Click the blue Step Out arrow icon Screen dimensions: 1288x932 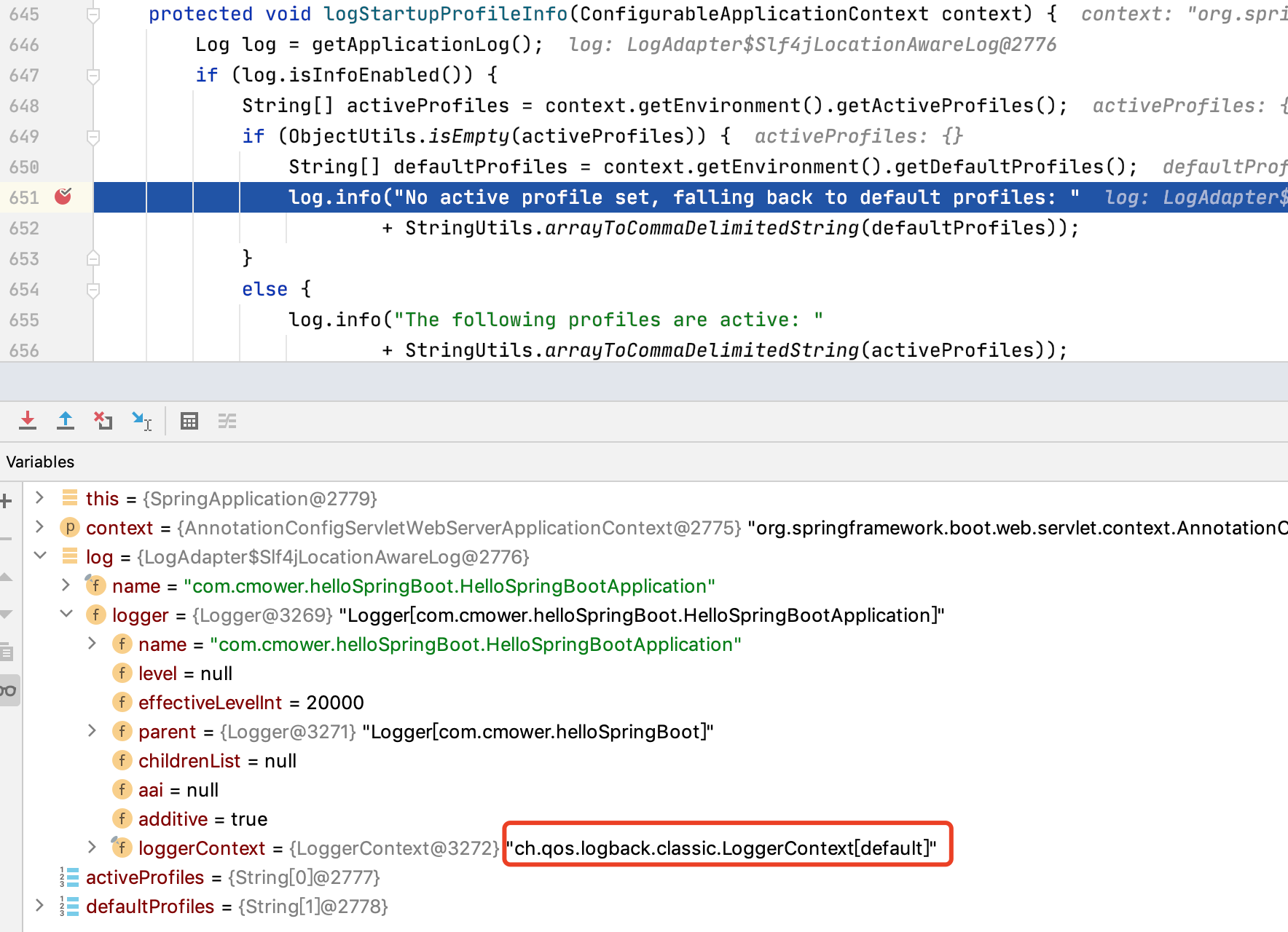pyautogui.click(x=66, y=421)
